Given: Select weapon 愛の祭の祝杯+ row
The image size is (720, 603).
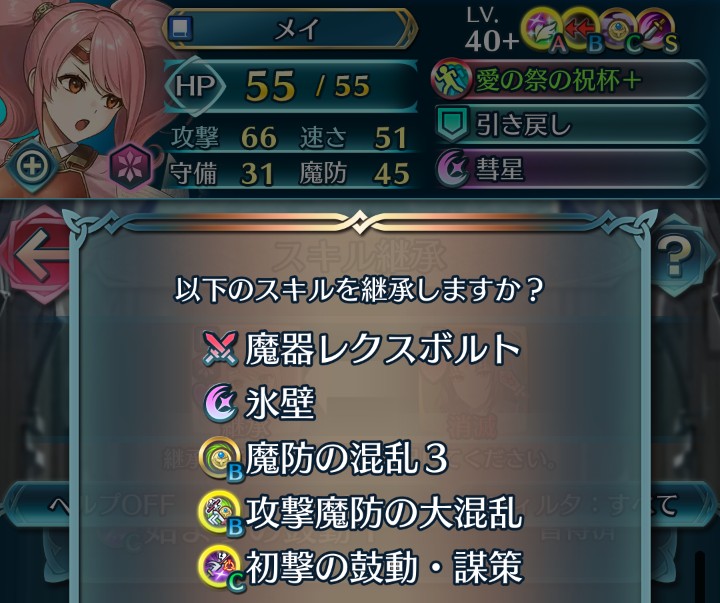Looking at the screenshot, I should coord(570,79).
